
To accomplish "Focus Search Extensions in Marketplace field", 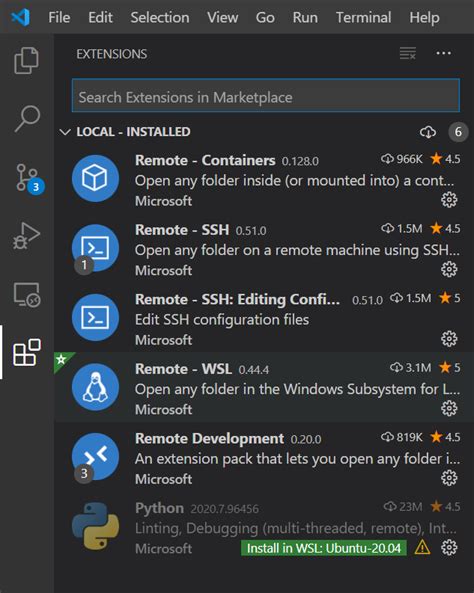I will pos(266,96).
